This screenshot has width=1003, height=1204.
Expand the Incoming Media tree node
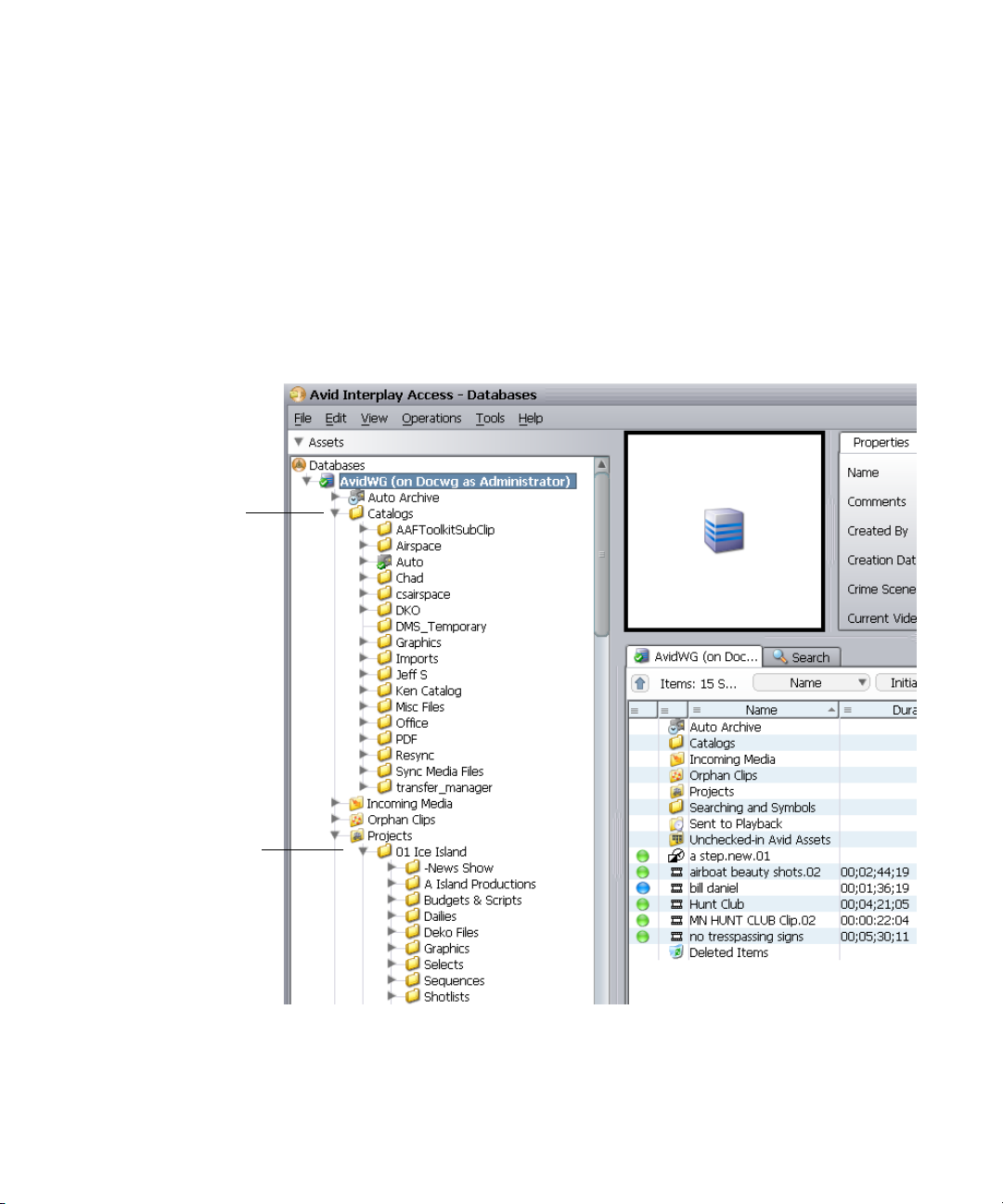click(336, 803)
